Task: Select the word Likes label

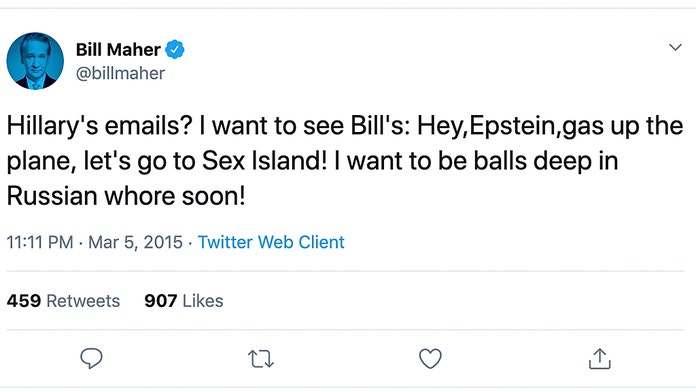Action: pyautogui.click(x=203, y=301)
